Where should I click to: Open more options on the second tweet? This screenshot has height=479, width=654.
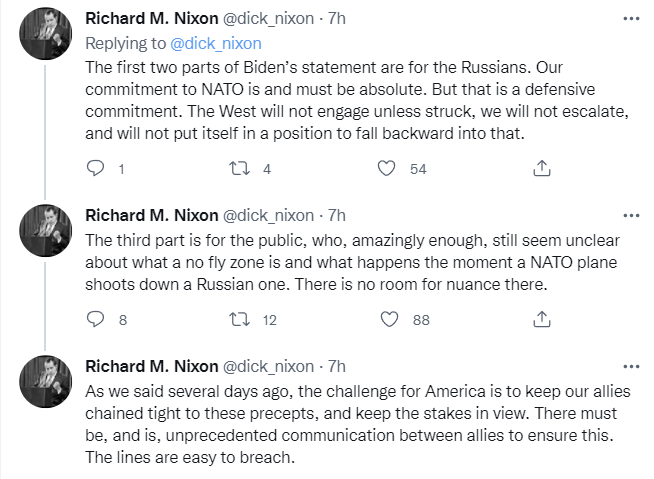point(630,215)
